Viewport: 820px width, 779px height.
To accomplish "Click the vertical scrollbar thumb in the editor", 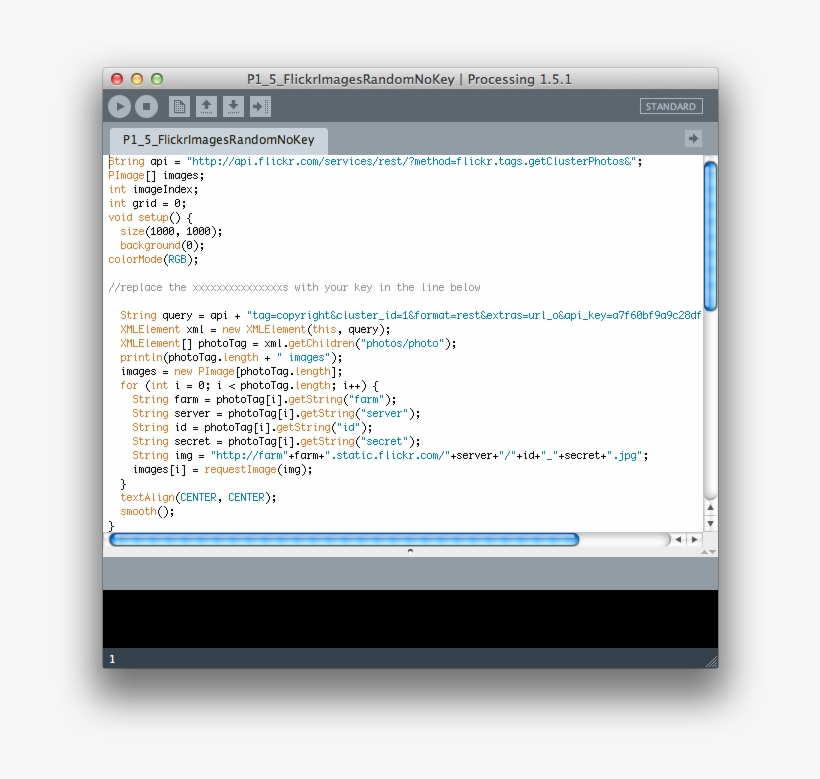I will click(710, 236).
